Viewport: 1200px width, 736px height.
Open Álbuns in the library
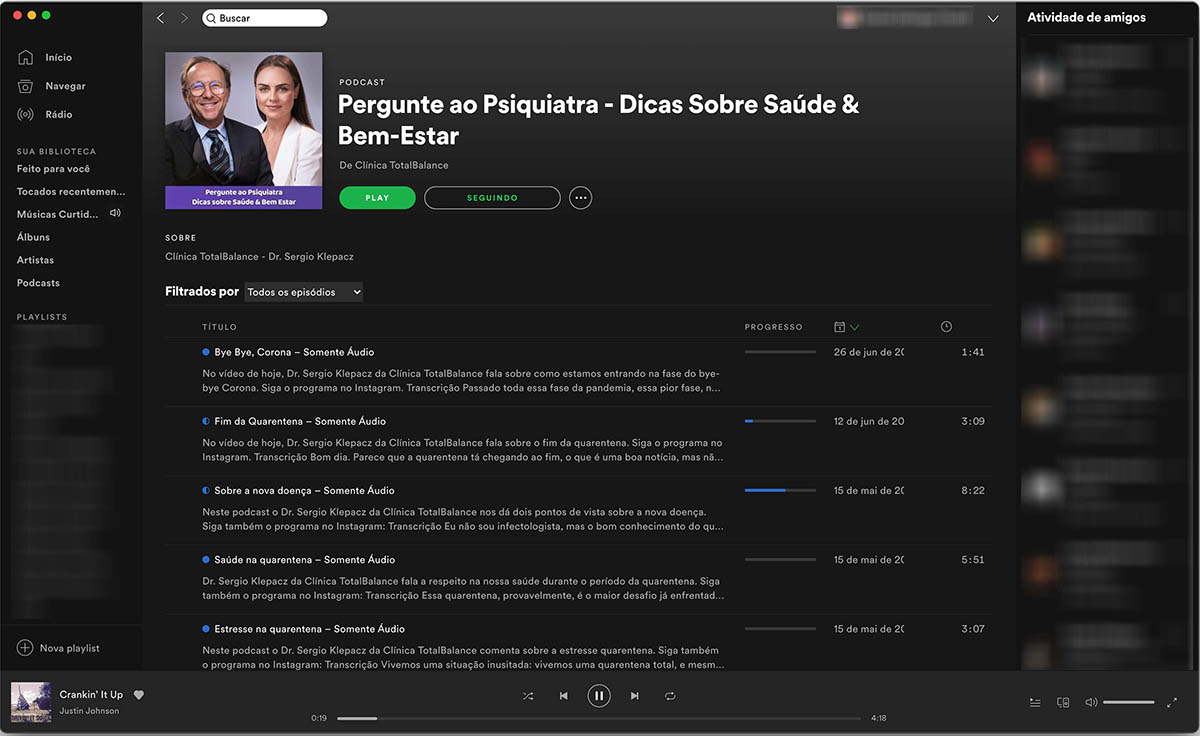pos(33,237)
